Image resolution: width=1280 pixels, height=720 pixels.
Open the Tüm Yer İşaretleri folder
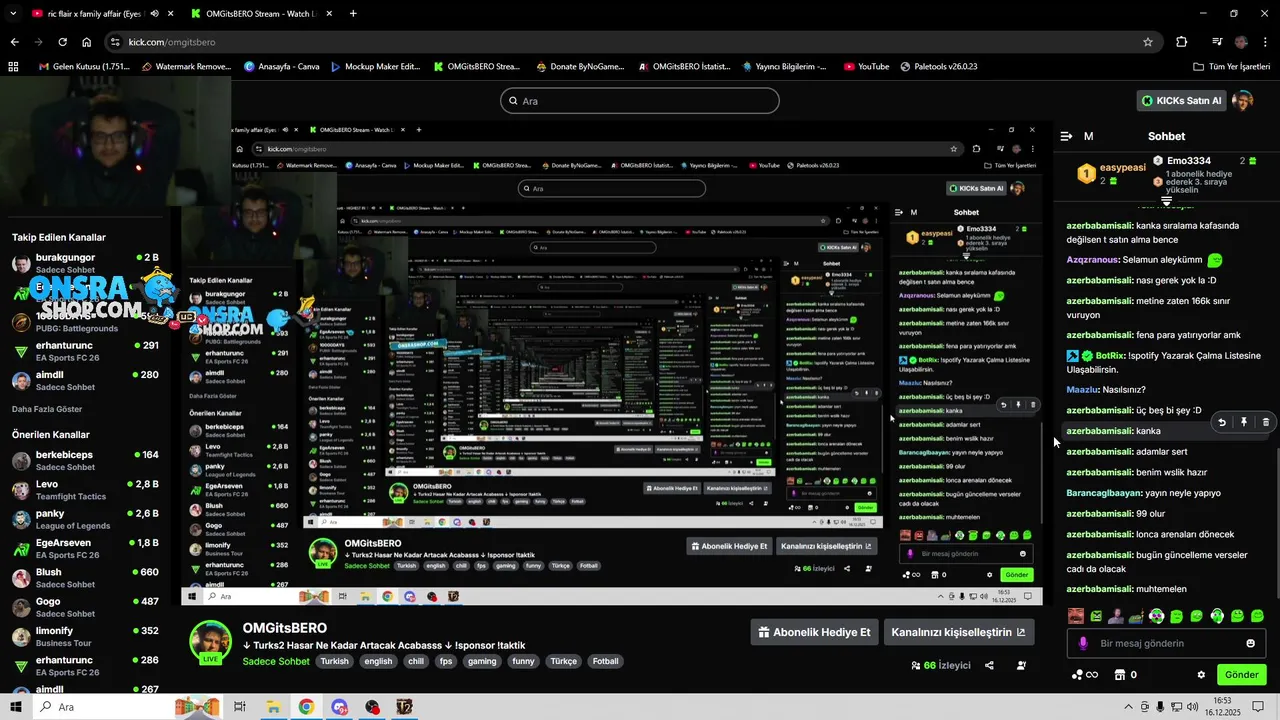click(x=1232, y=67)
